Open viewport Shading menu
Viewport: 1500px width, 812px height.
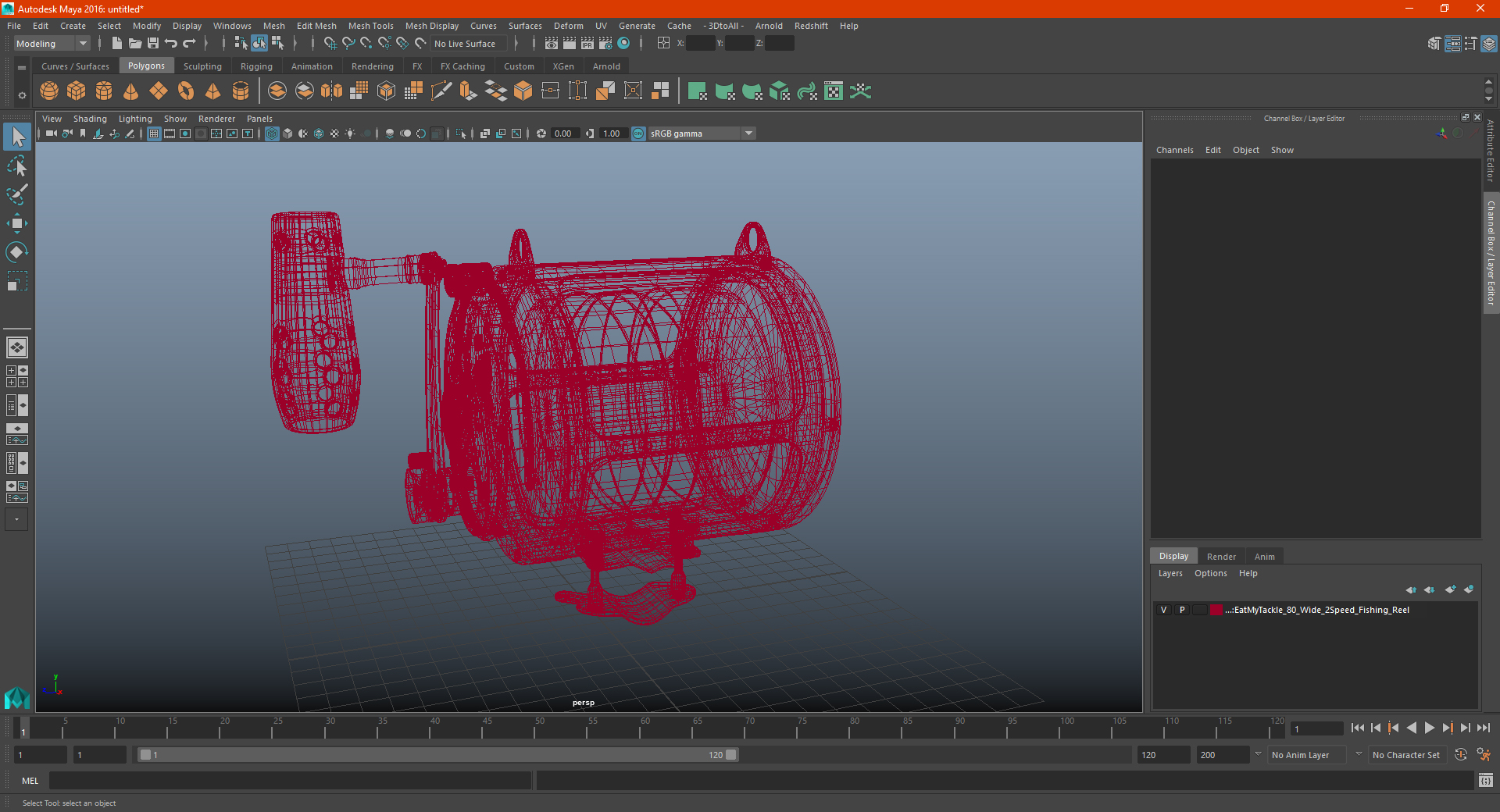90,119
